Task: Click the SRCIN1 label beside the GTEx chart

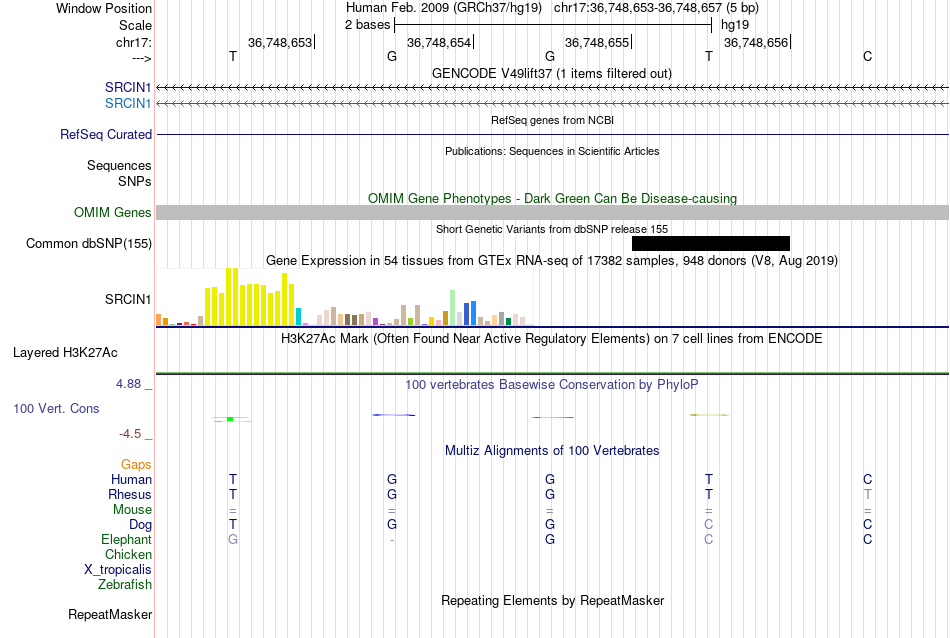Action: pyautogui.click(x=128, y=299)
